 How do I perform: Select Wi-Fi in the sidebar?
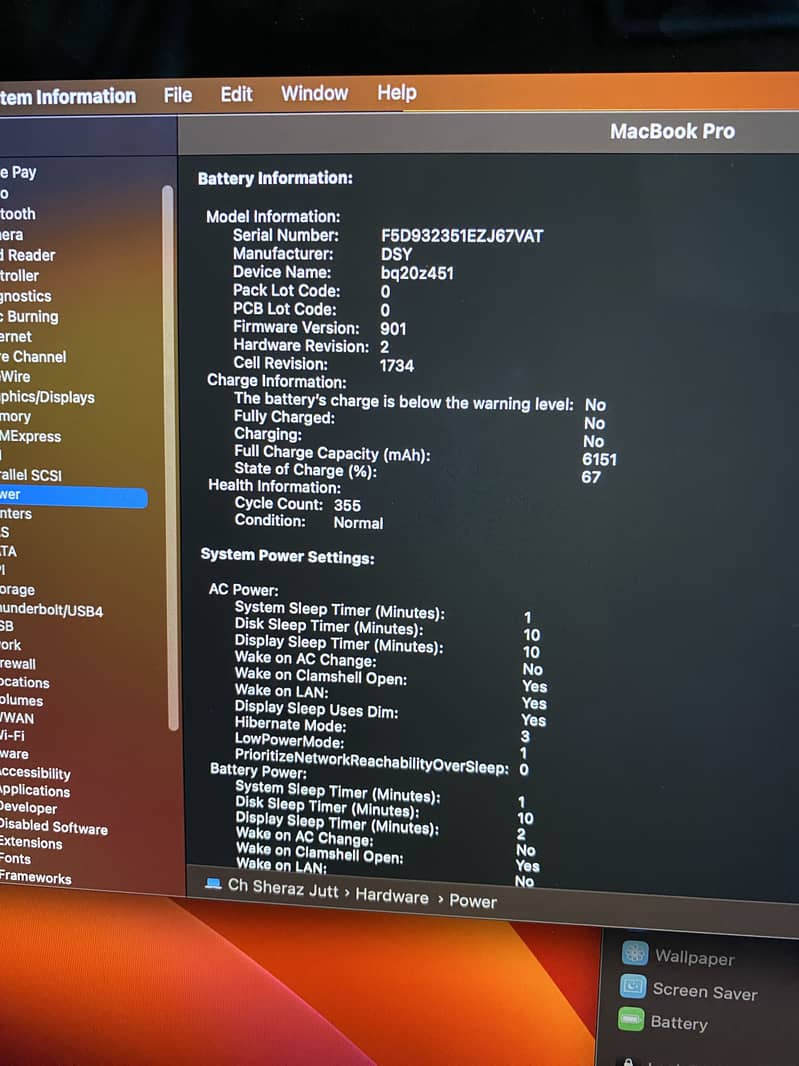(x=12, y=736)
